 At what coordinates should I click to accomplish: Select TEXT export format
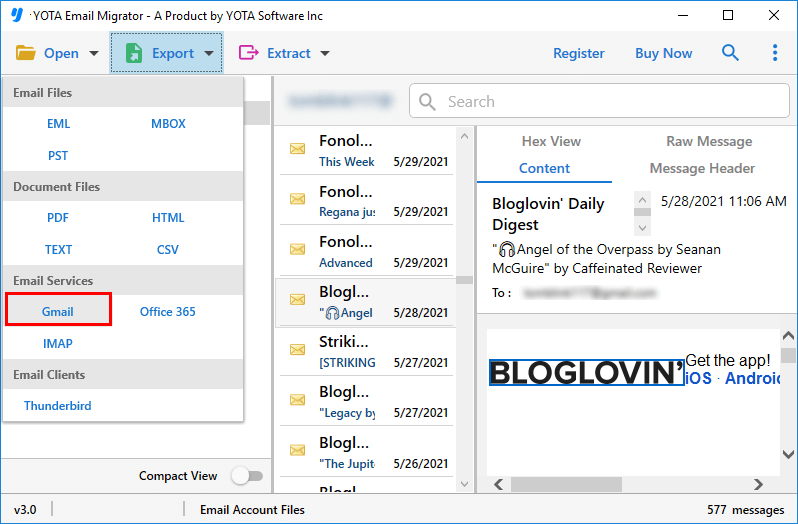(58, 250)
